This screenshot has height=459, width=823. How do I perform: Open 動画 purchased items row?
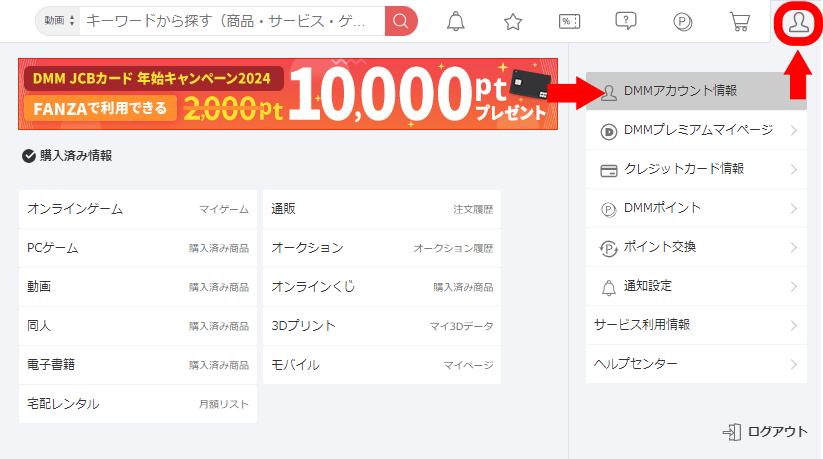tap(138, 287)
